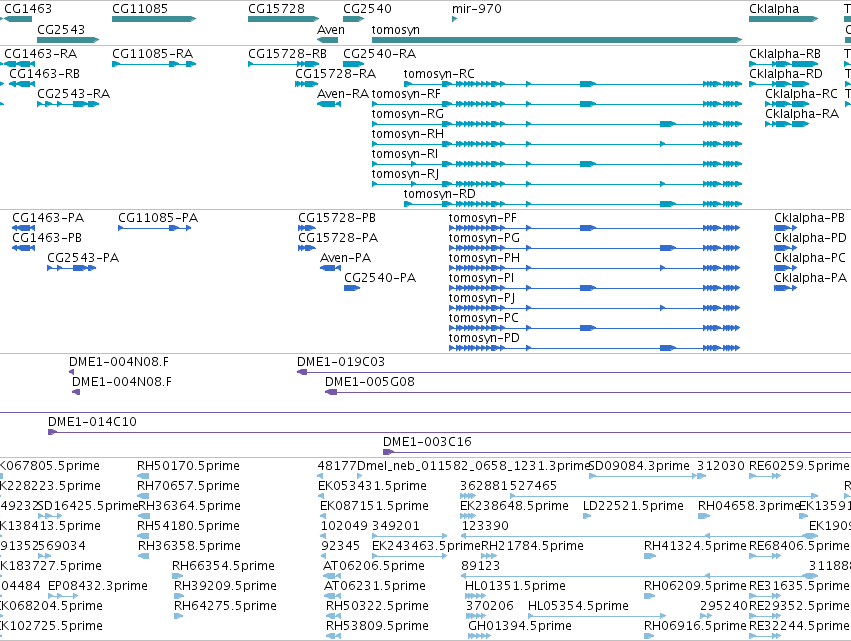Open the tomosyn-RI transcript label
This screenshot has width=851, height=641.
(x=405, y=154)
